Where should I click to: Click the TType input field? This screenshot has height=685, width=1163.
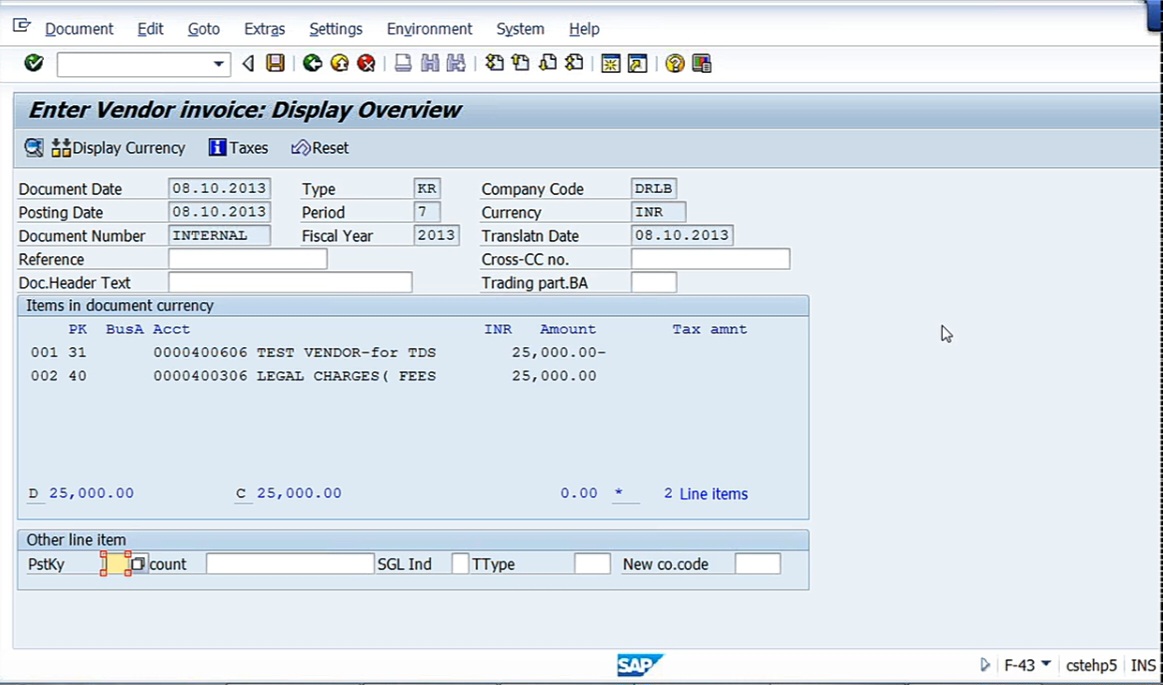point(592,563)
